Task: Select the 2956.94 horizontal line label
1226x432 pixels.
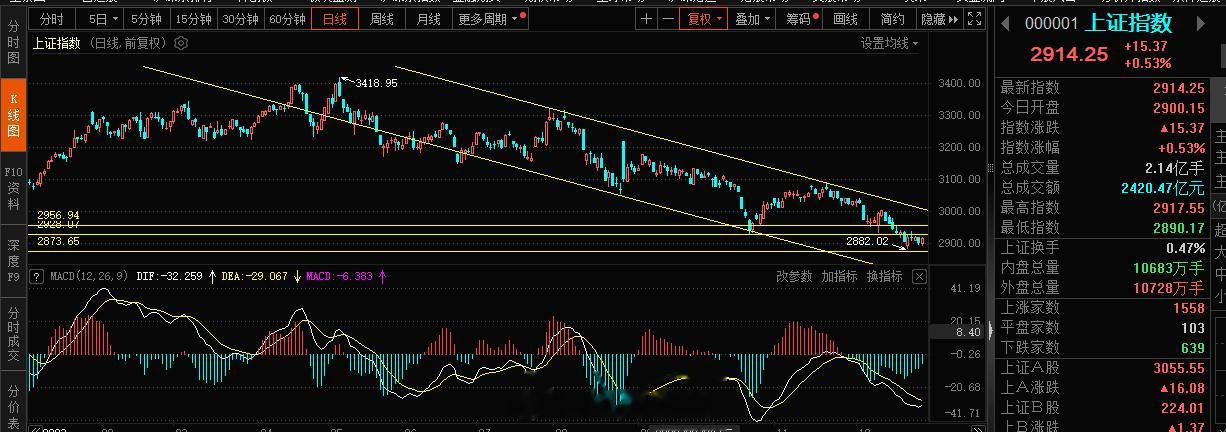Action: [58, 215]
